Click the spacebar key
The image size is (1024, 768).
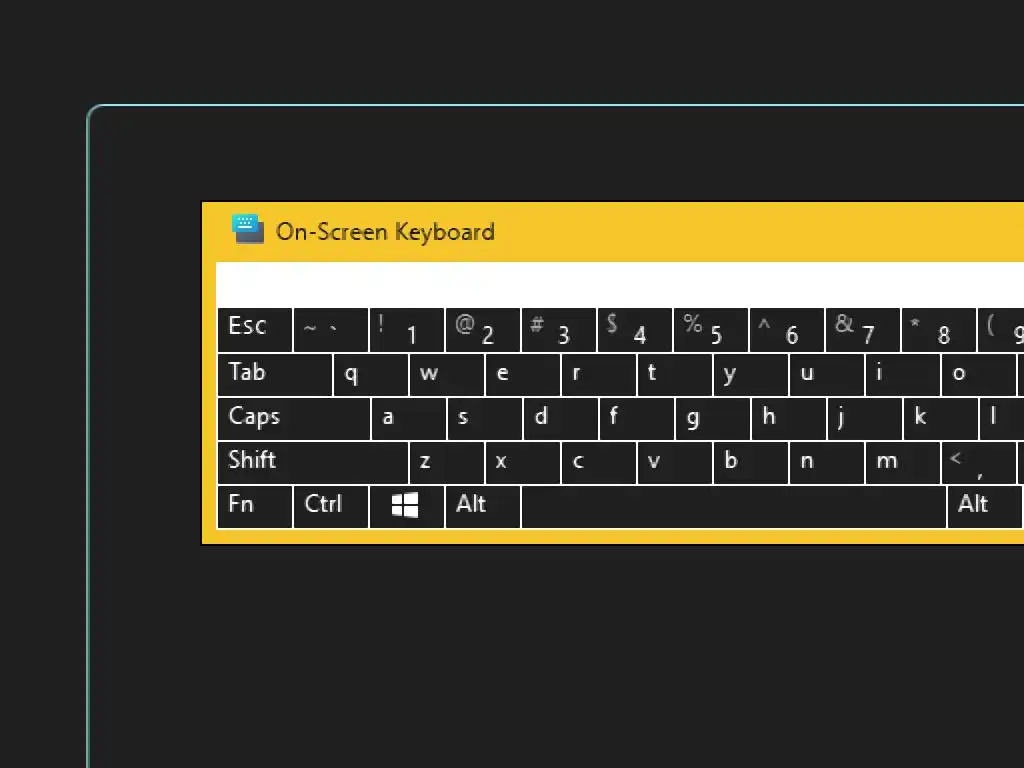734,506
